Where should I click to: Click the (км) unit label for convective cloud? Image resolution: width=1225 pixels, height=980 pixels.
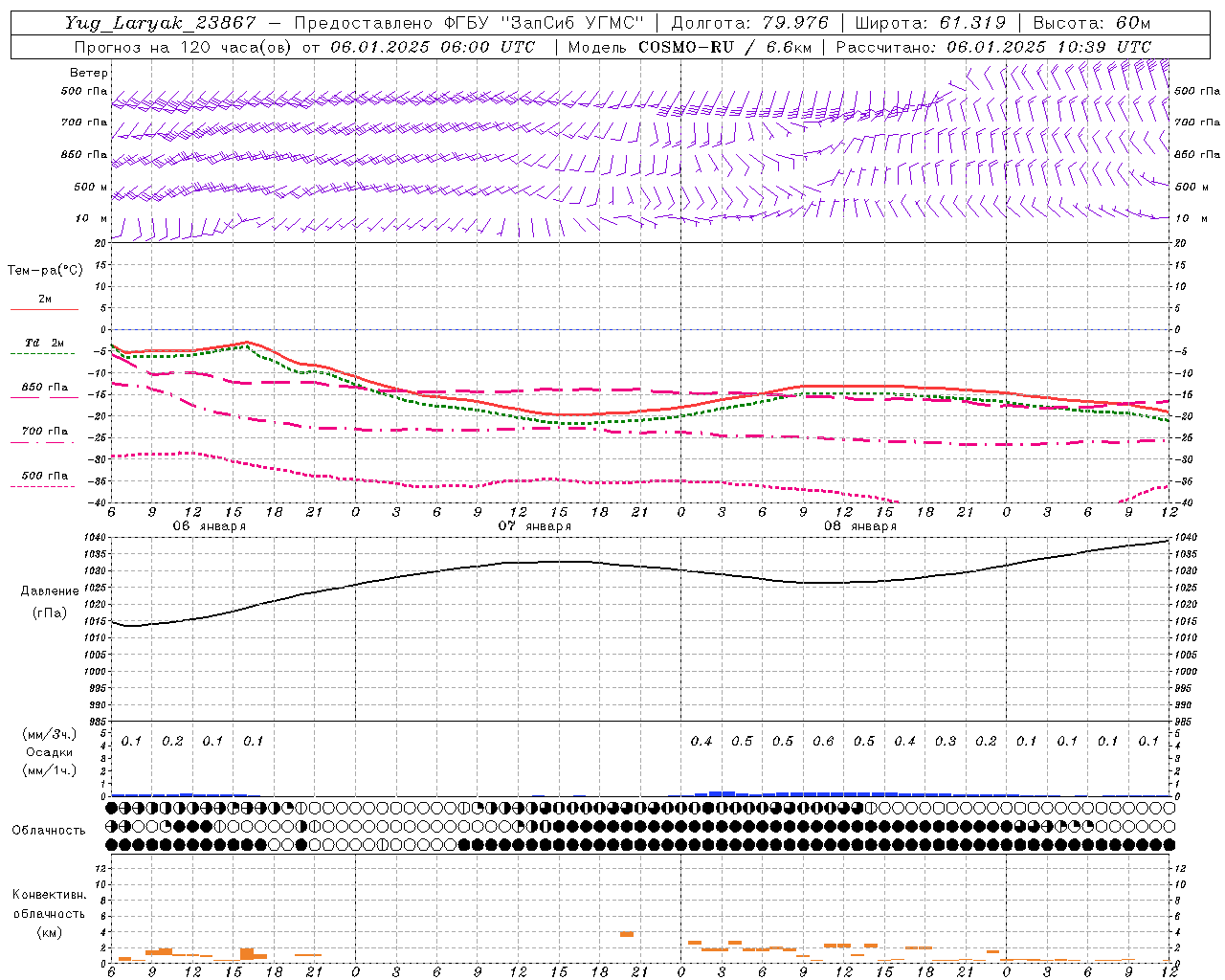tap(50, 932)
